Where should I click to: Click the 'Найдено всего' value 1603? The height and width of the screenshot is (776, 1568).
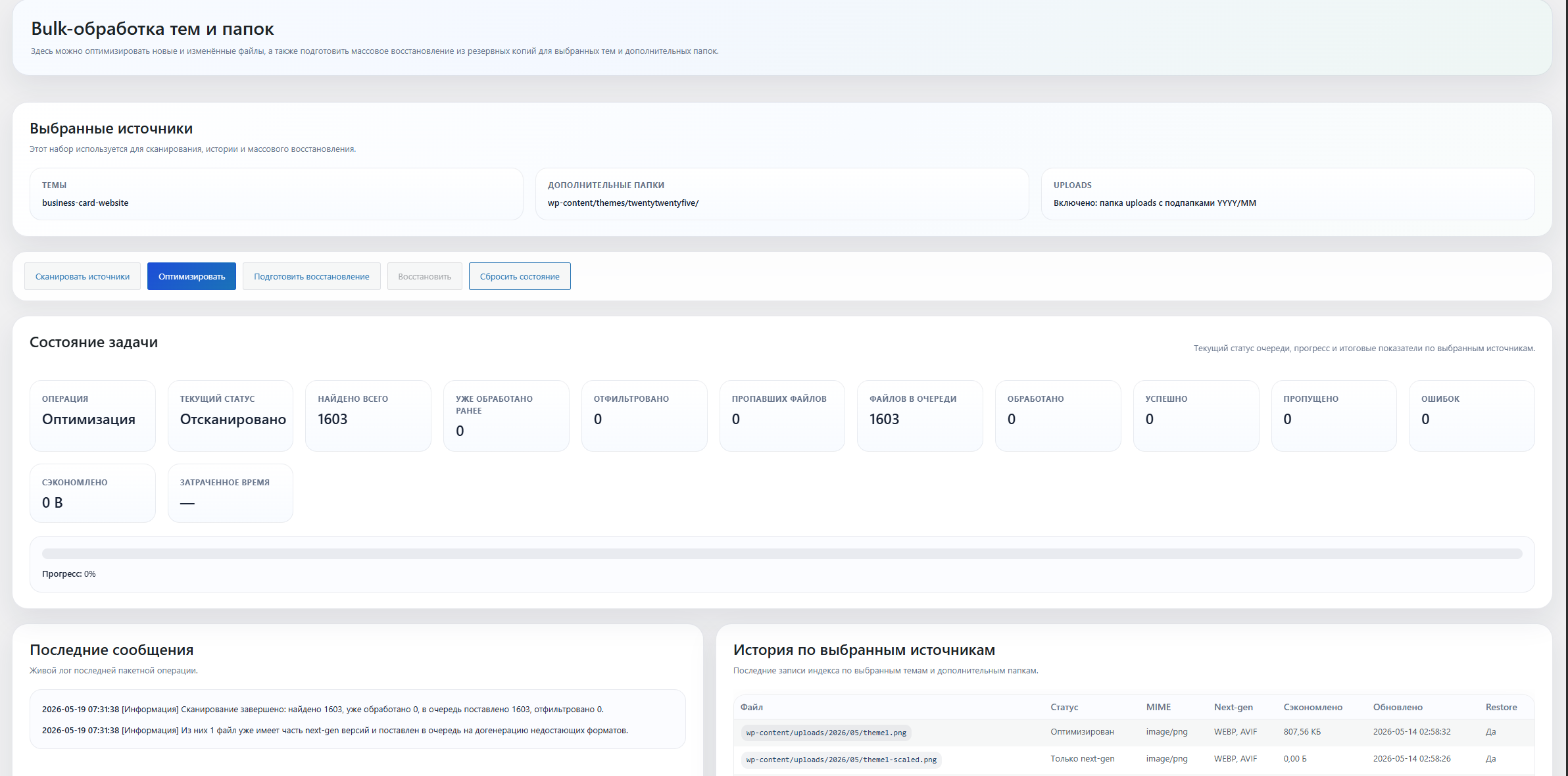coord(333,419)
